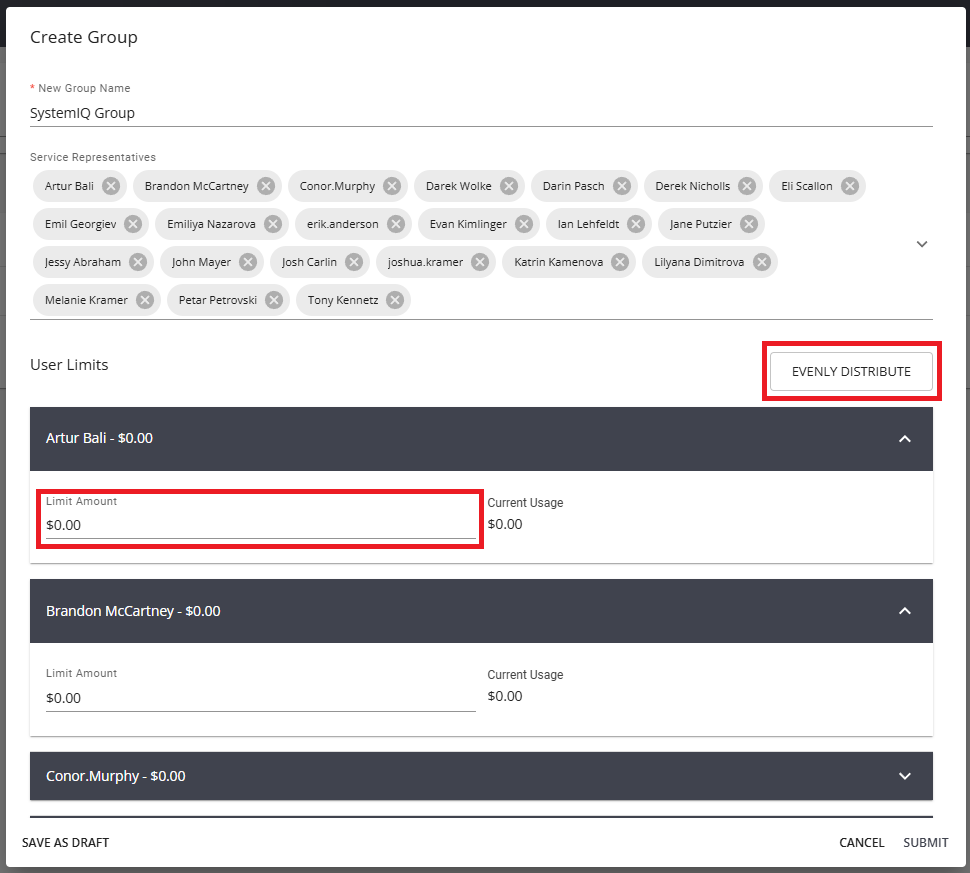Remove Jessy Abraham chip with X icon
The width and height of the screenshot is (970, 873).
[x=138, y=262]
